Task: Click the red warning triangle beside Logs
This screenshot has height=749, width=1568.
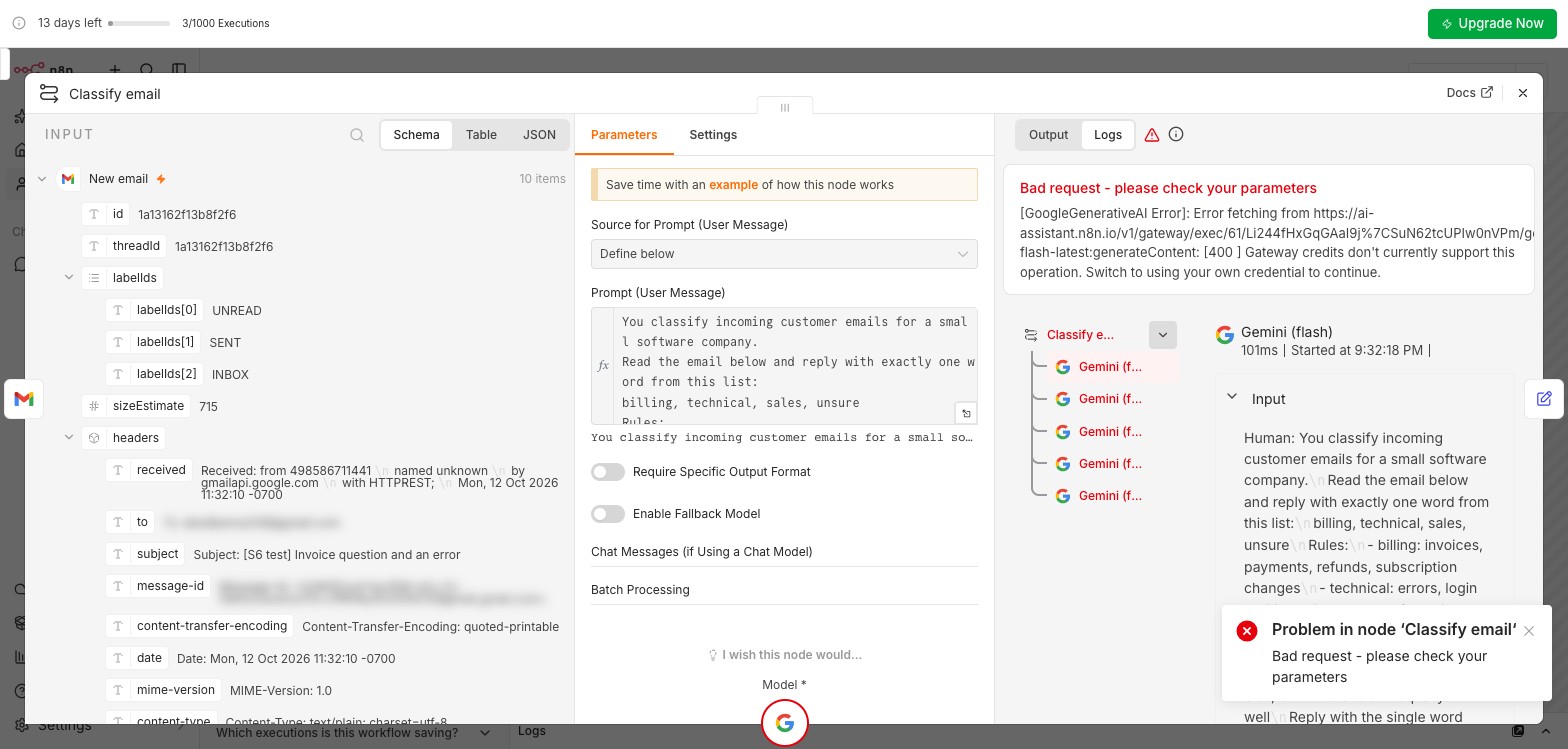Action: [1152, 135]
